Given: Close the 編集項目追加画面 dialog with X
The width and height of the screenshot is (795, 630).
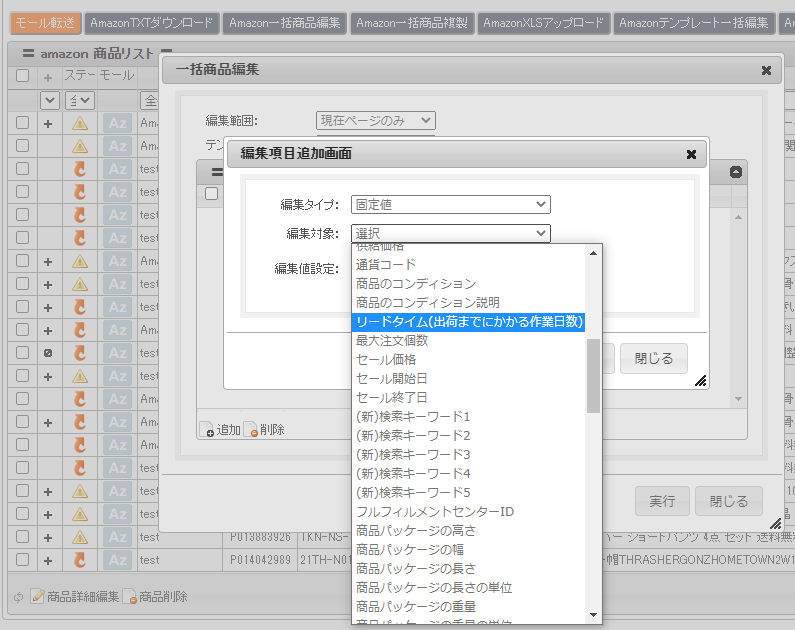Looking at the screenshot, I should (x=691, y=154).
